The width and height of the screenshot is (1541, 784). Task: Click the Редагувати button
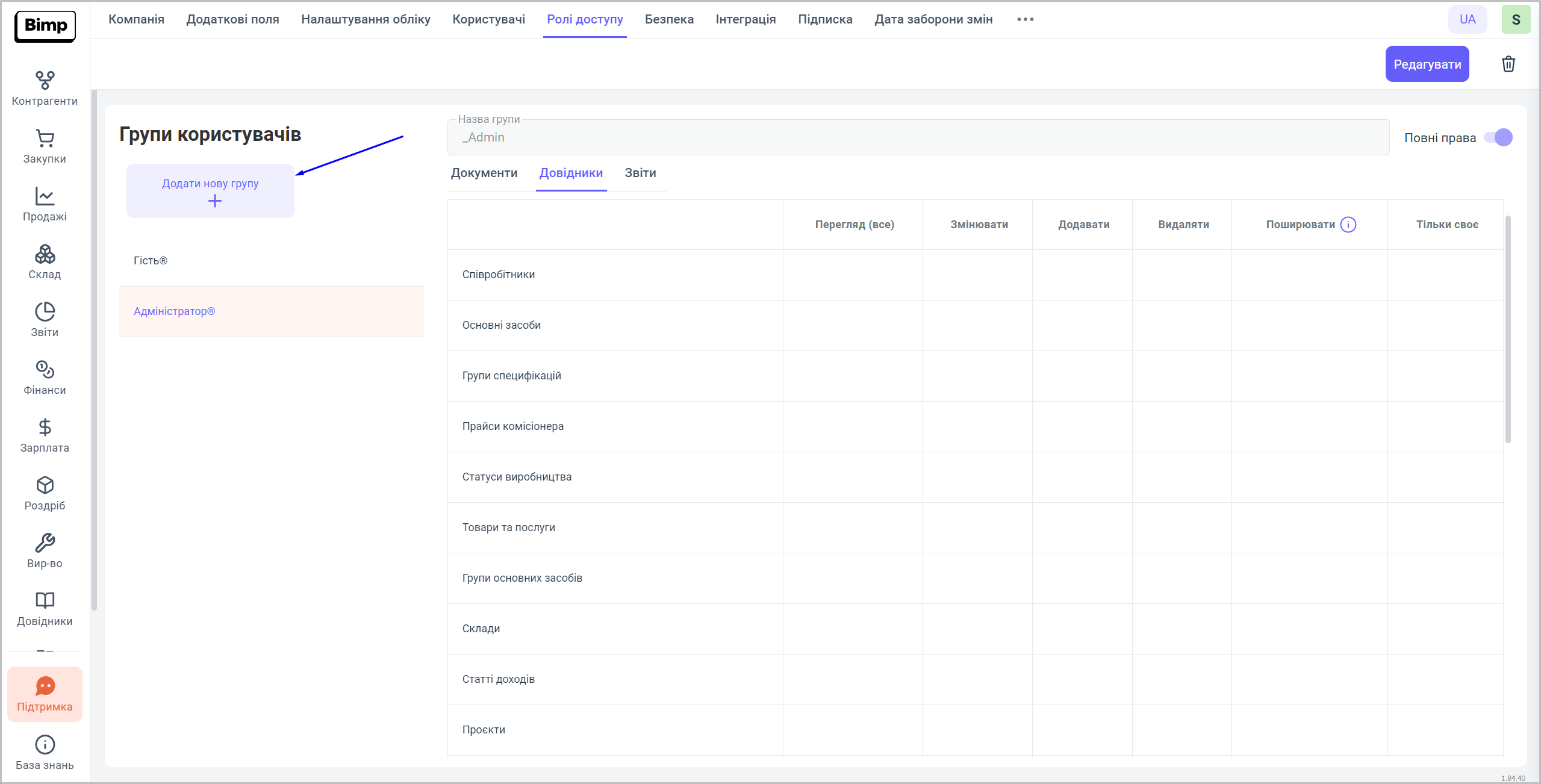point(1427,64)
